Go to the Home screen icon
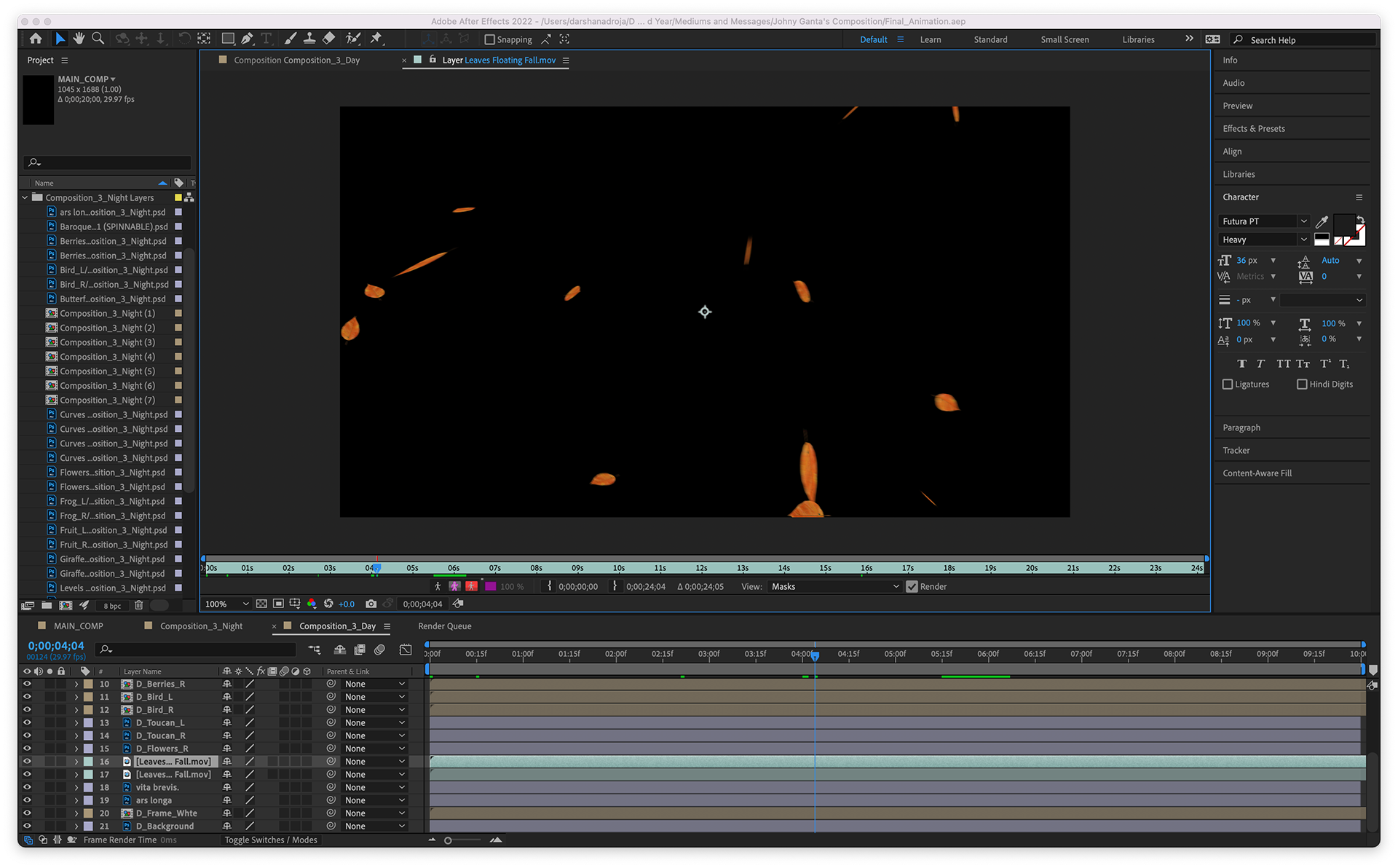1398x868 pixels. [36, 39]
